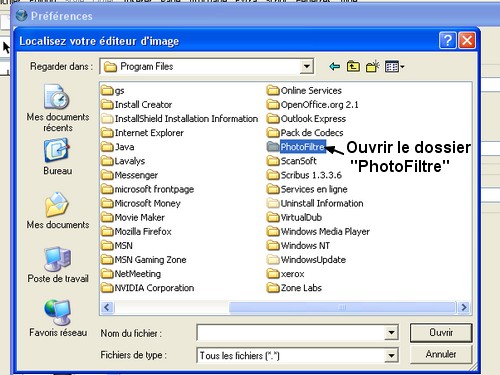This screenshot has height=375, width=500.
Task: Select the Uninstall Information folder
Action: [315, 203]
